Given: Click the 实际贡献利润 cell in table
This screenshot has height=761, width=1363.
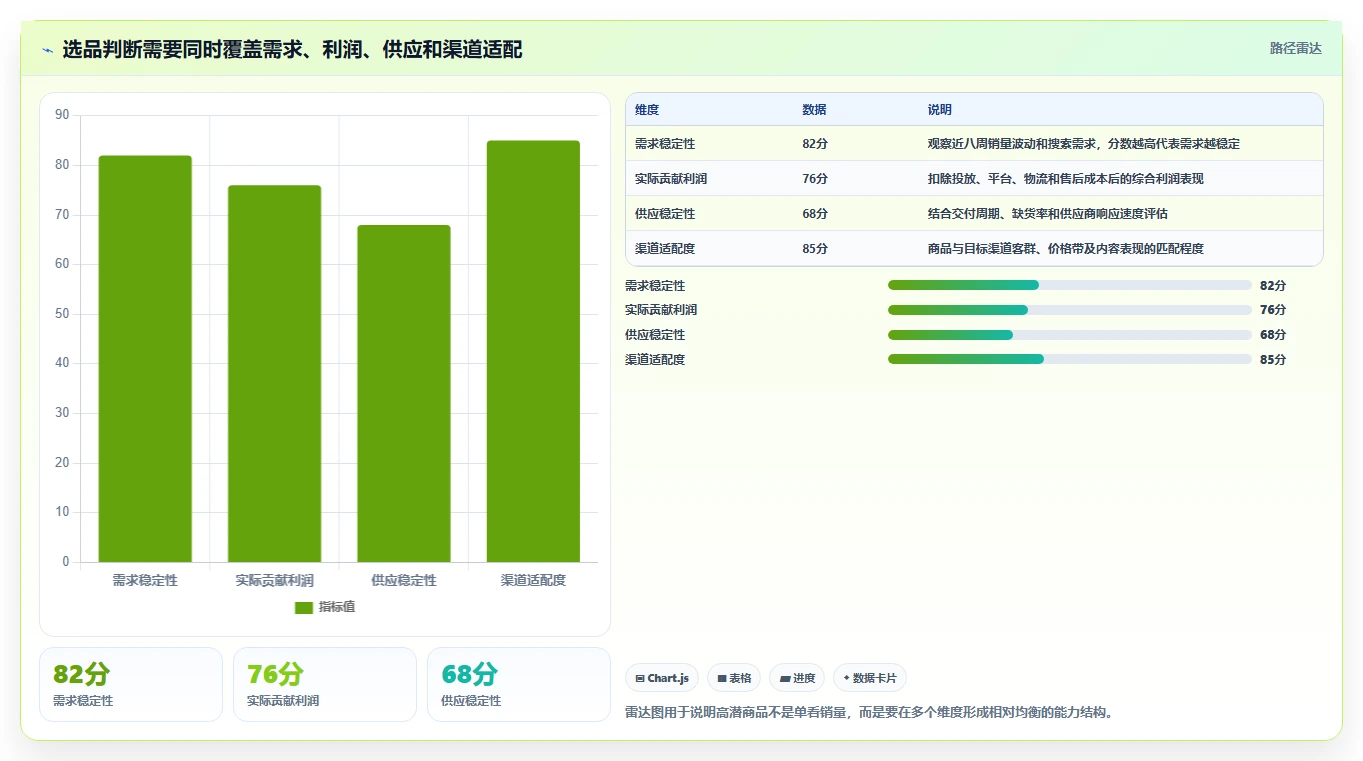Looking at the screenshot, I should [x=671, y=179].
